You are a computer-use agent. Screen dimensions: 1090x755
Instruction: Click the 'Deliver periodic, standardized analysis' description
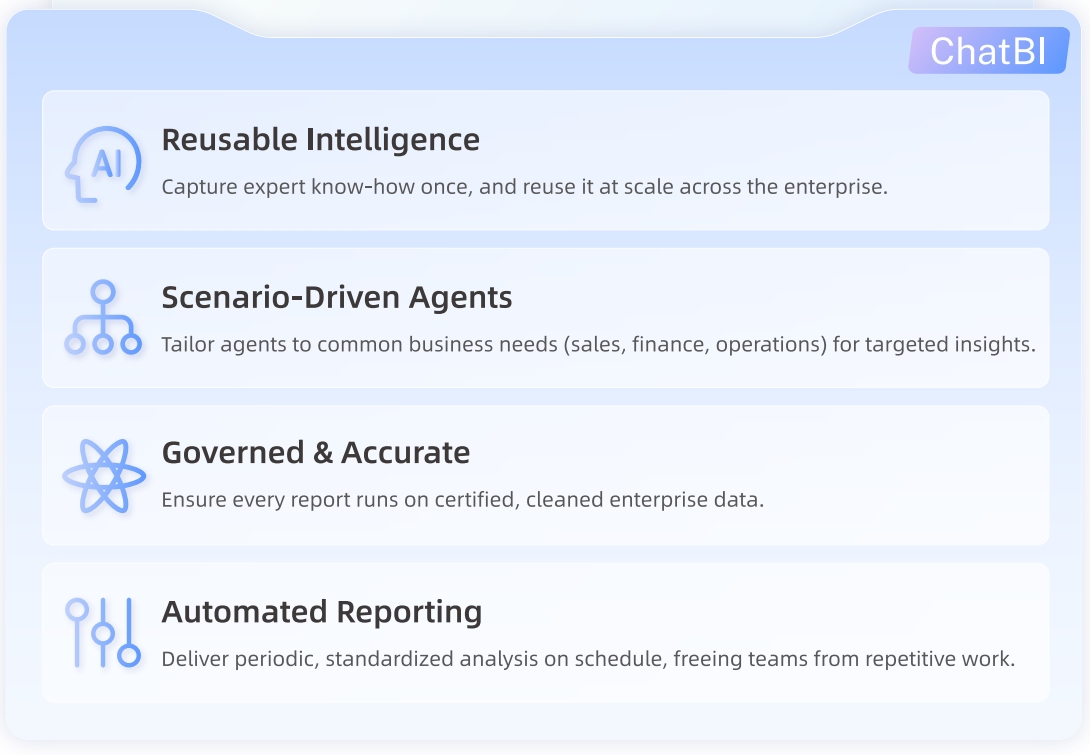tap(588, 658)
